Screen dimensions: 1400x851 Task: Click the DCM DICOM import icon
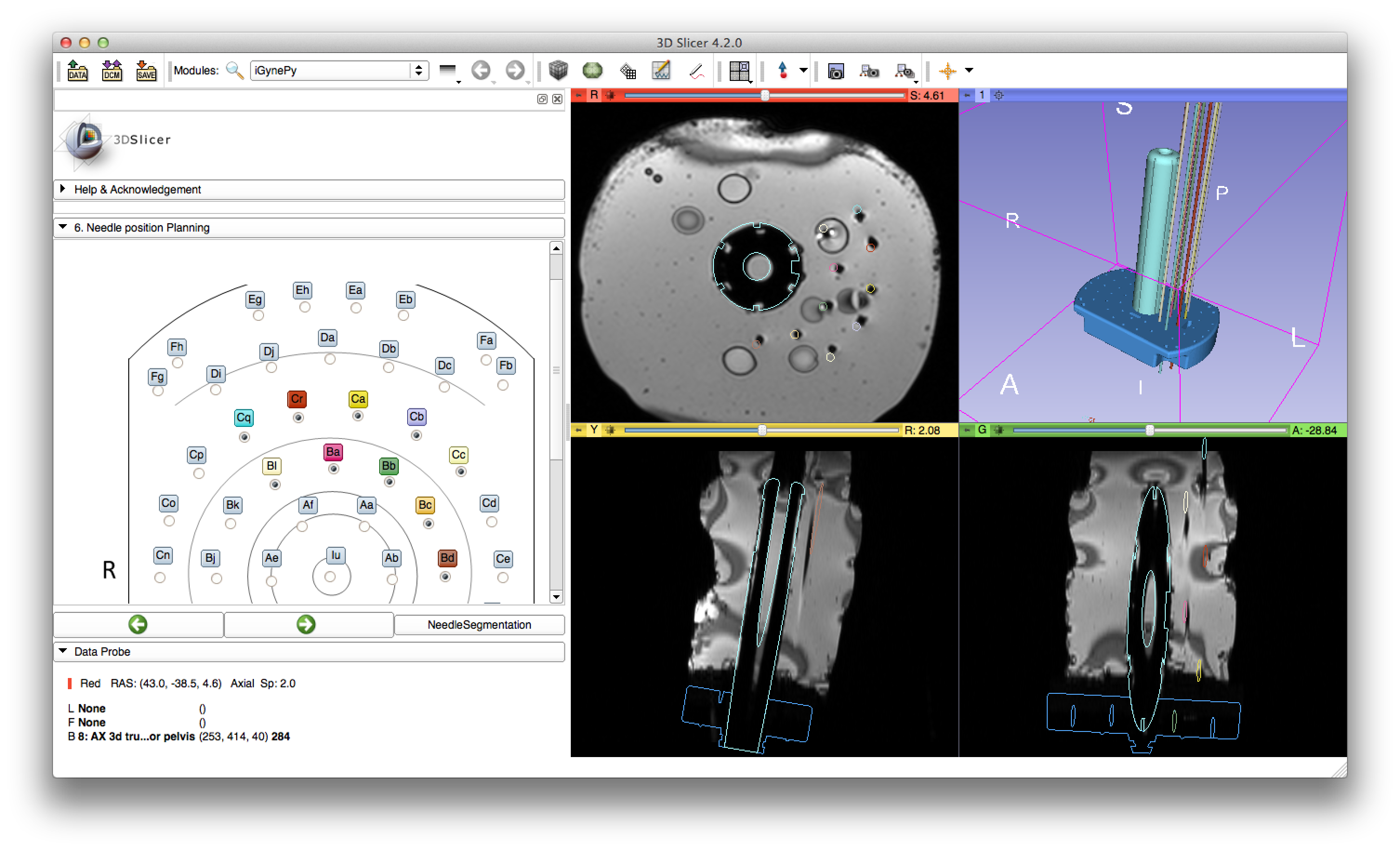112,71
